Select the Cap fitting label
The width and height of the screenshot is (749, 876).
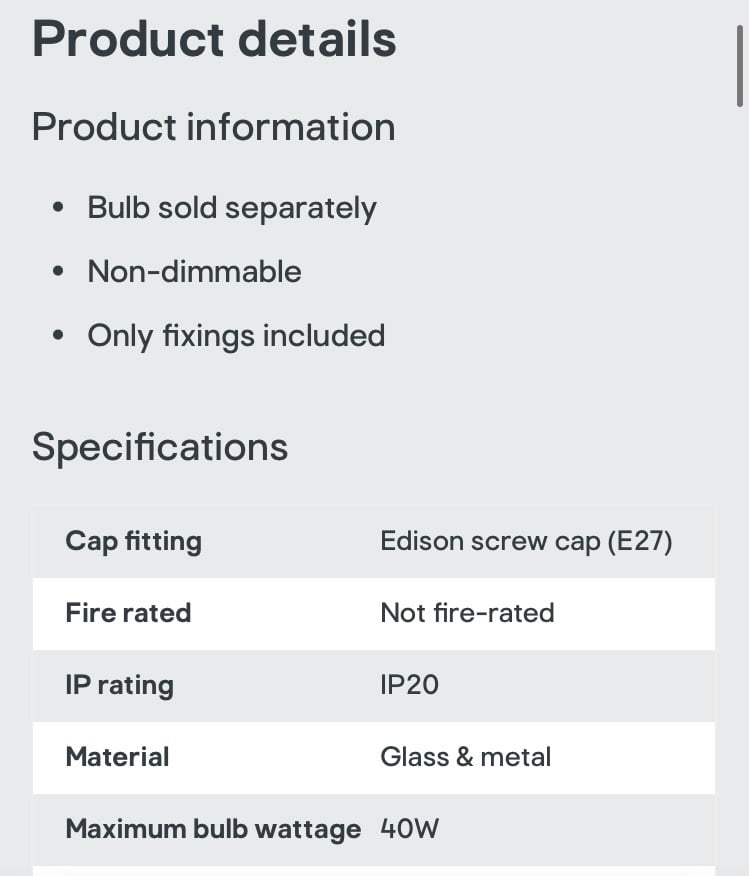click(133, 541)
